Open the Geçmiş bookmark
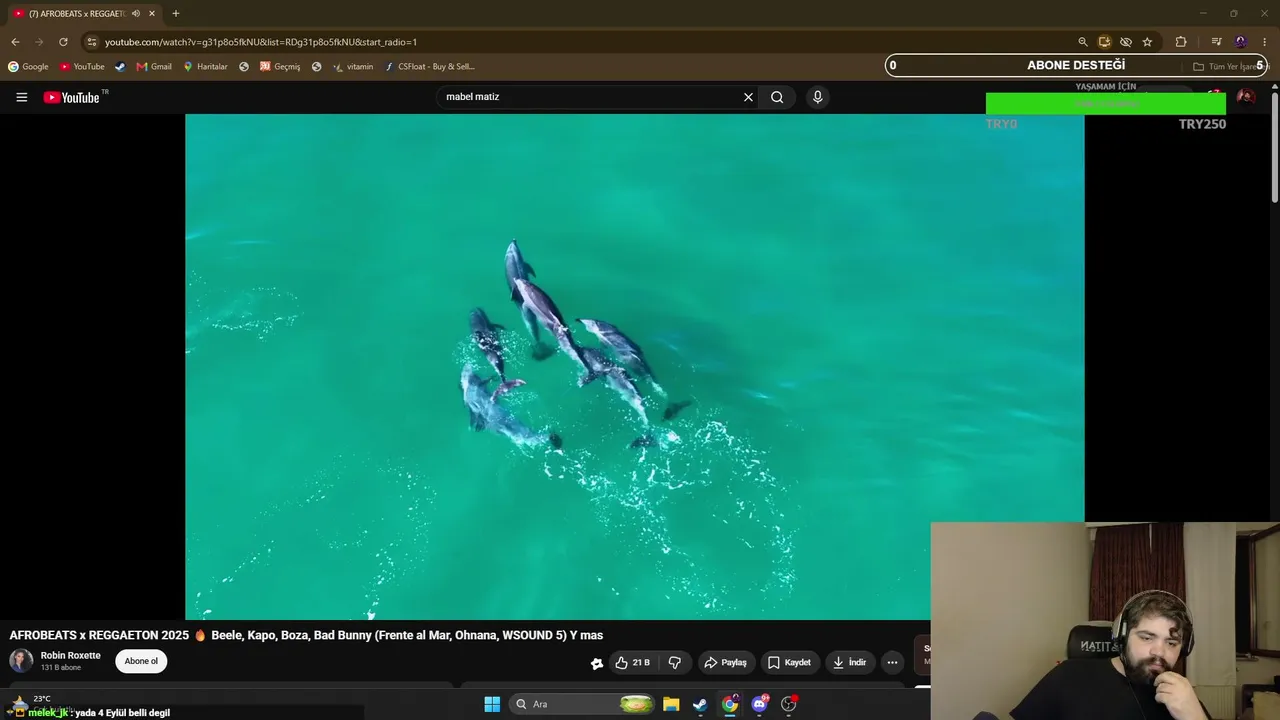The width and height of the screenshot is (1280, 720). [x=280, y=67]
